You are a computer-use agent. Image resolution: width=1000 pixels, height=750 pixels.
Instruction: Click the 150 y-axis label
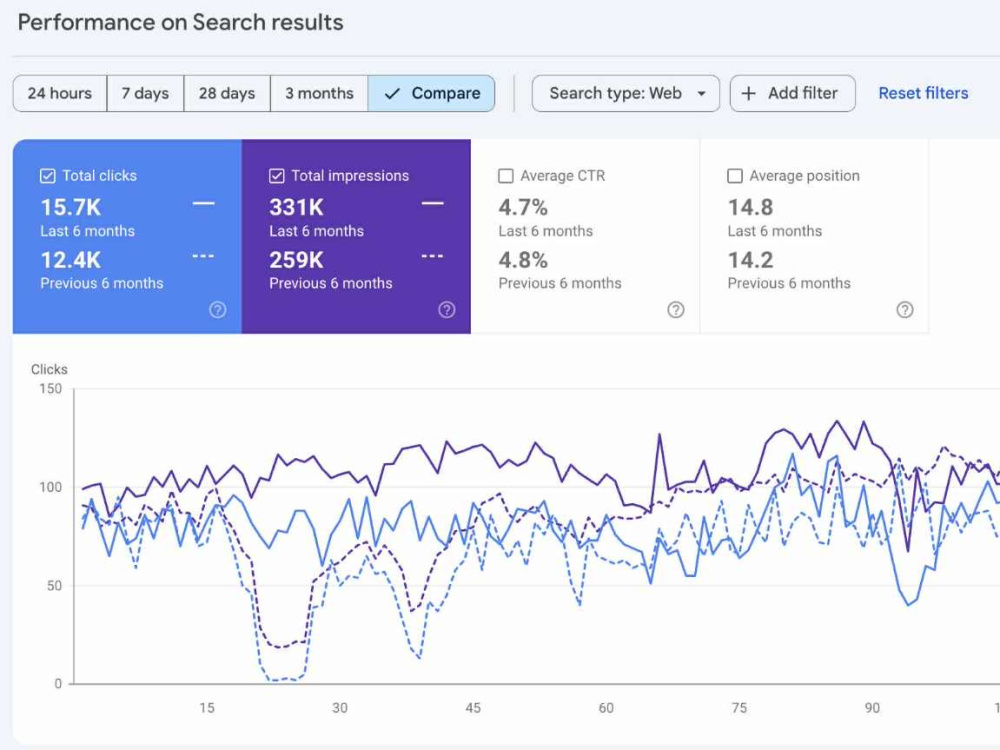50,388
